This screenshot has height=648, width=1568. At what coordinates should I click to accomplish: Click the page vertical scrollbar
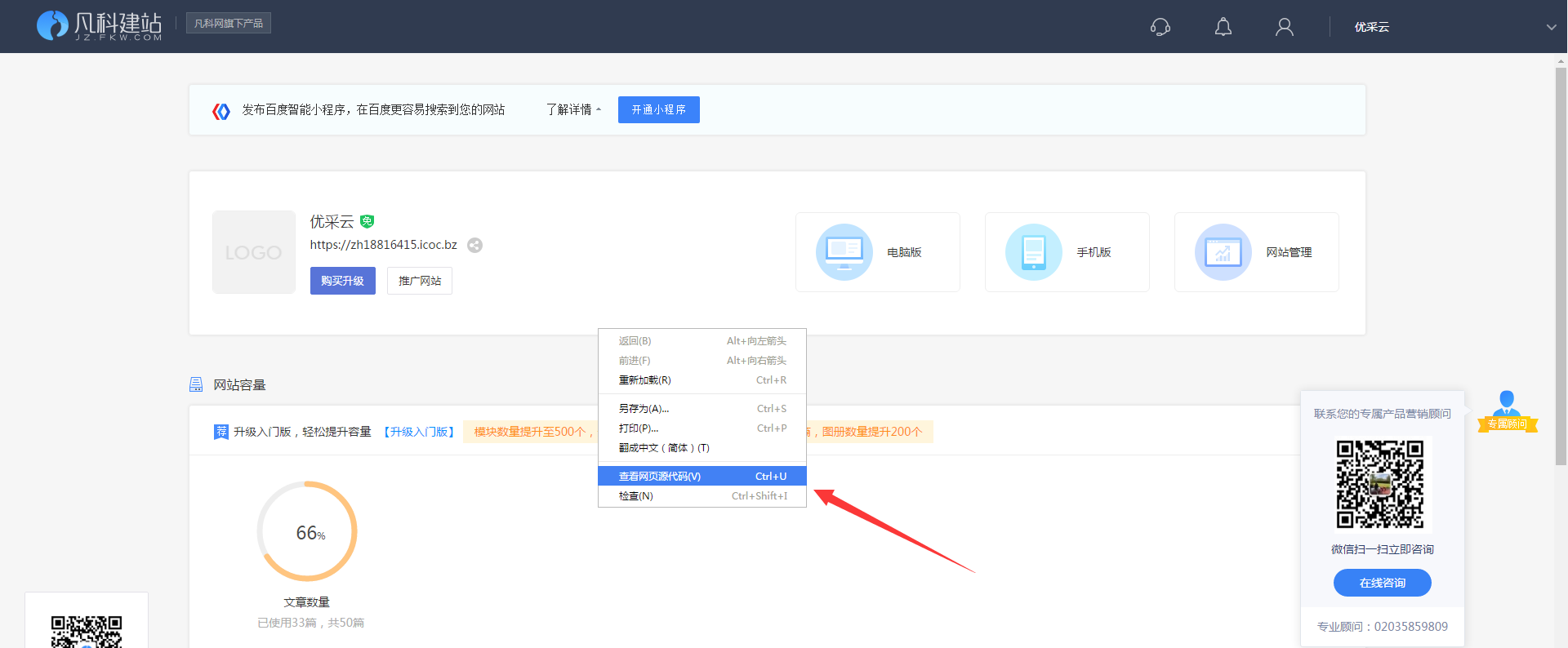click(x=1561, y=266)
